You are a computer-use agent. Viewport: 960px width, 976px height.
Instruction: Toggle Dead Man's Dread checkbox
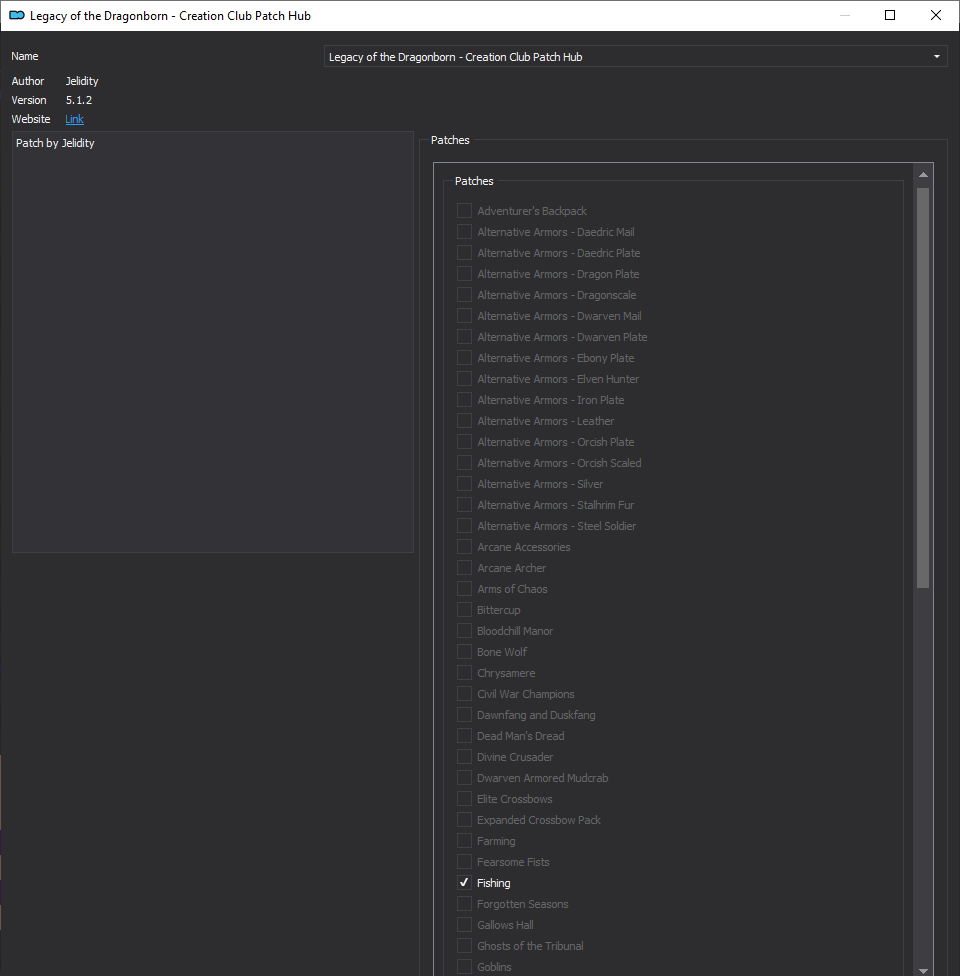tap(464, 736)
